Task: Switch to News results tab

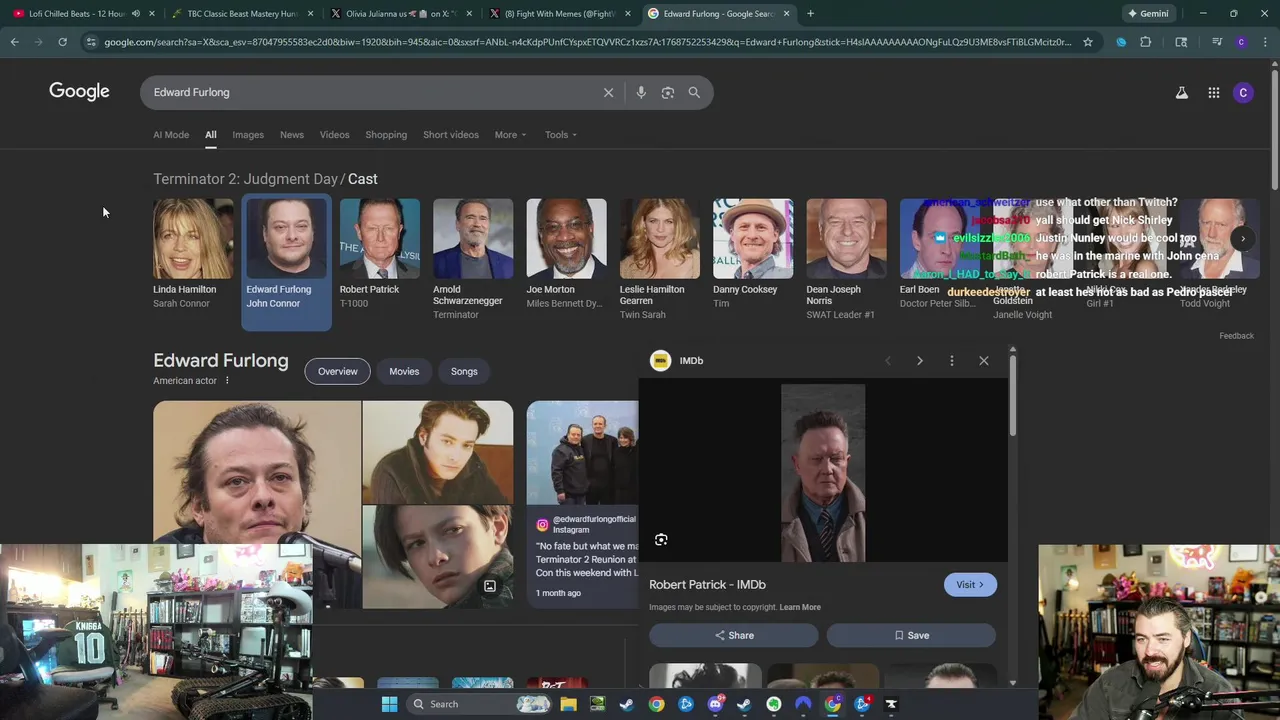Action: [x=291, y=135]
